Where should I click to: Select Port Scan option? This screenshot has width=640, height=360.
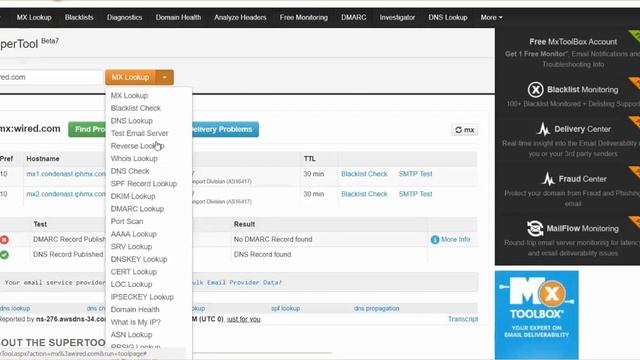pos(127,221)
